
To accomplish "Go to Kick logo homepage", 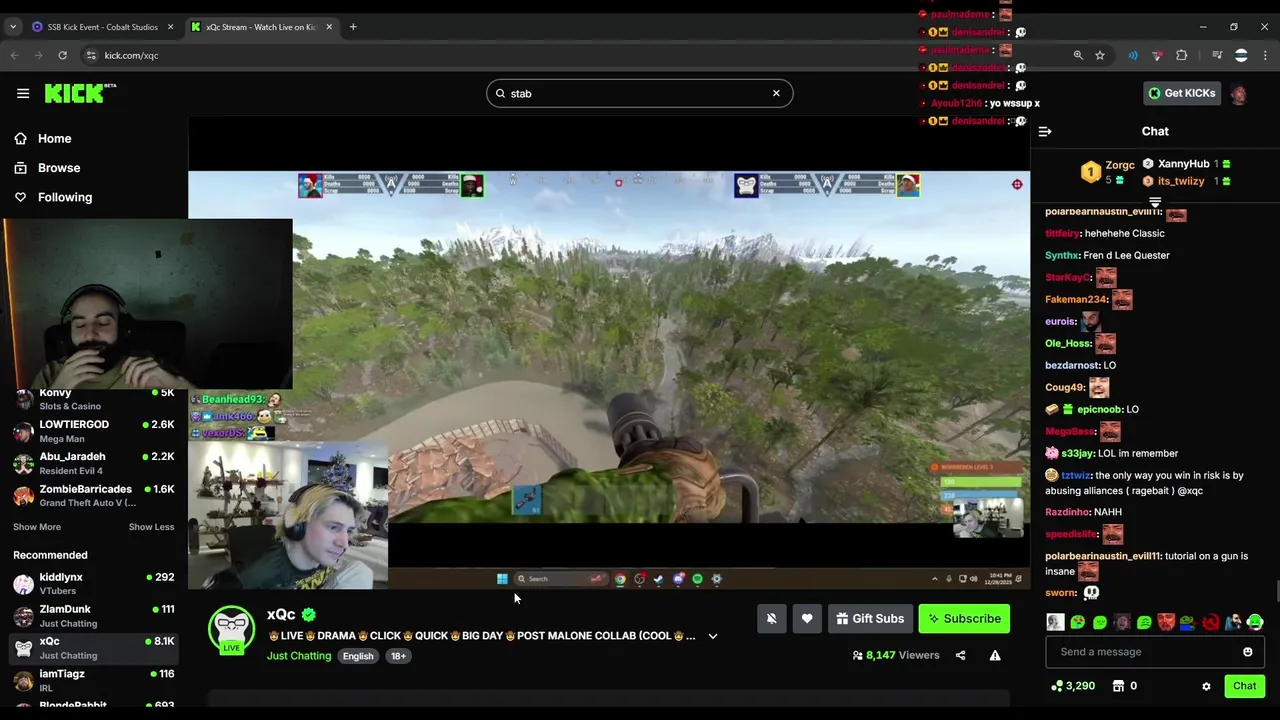I will (x=80, y=93).
